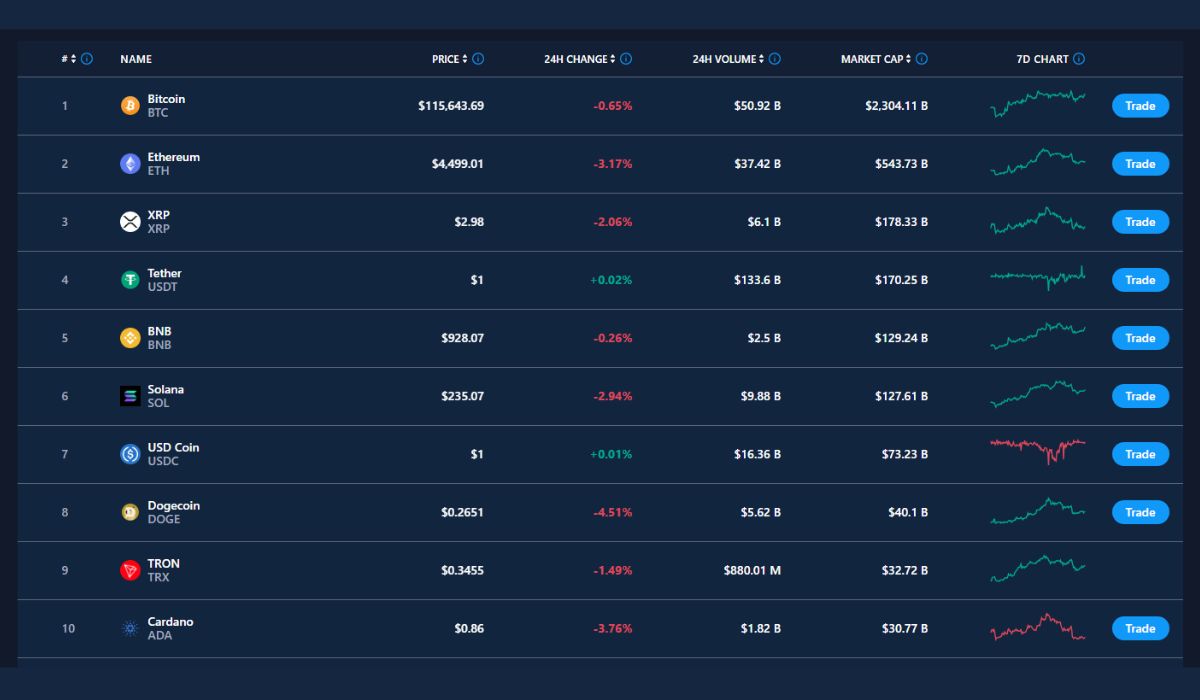Select the Ethereum coin icon
Screen dimensions: 1200x700
(129, 163)
